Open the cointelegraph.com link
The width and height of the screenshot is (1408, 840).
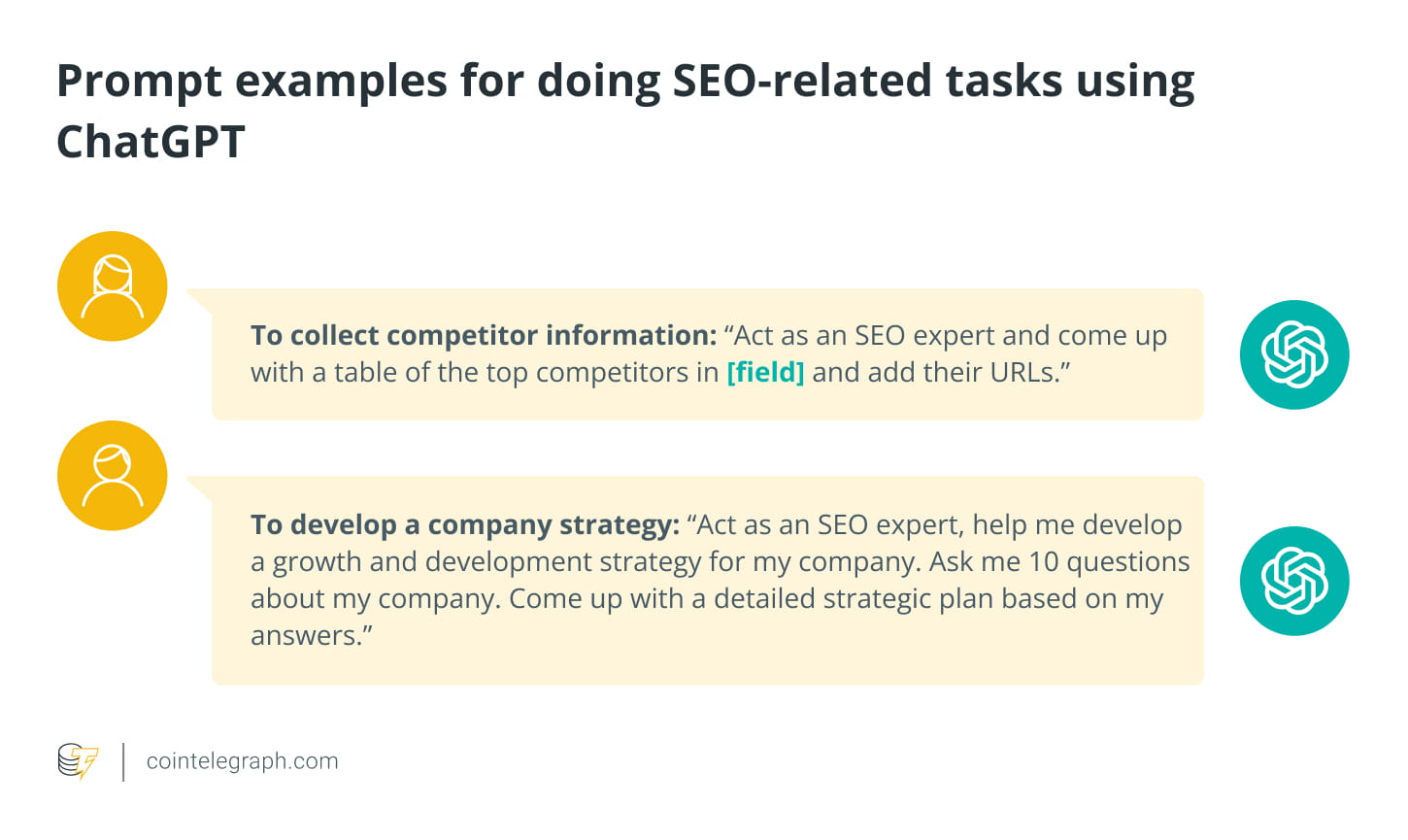(242, 761)
